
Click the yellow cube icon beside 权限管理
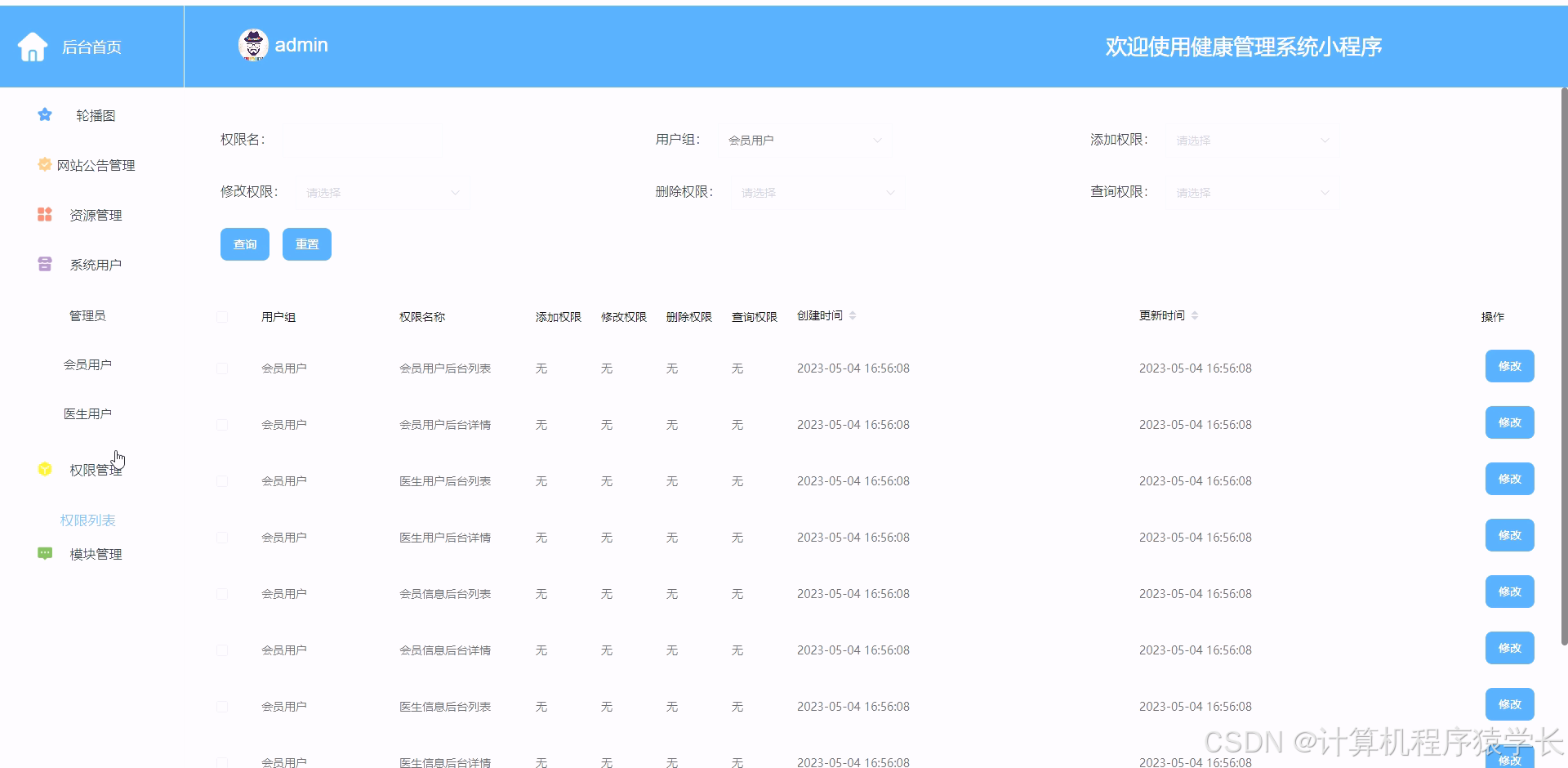[45, 469]
